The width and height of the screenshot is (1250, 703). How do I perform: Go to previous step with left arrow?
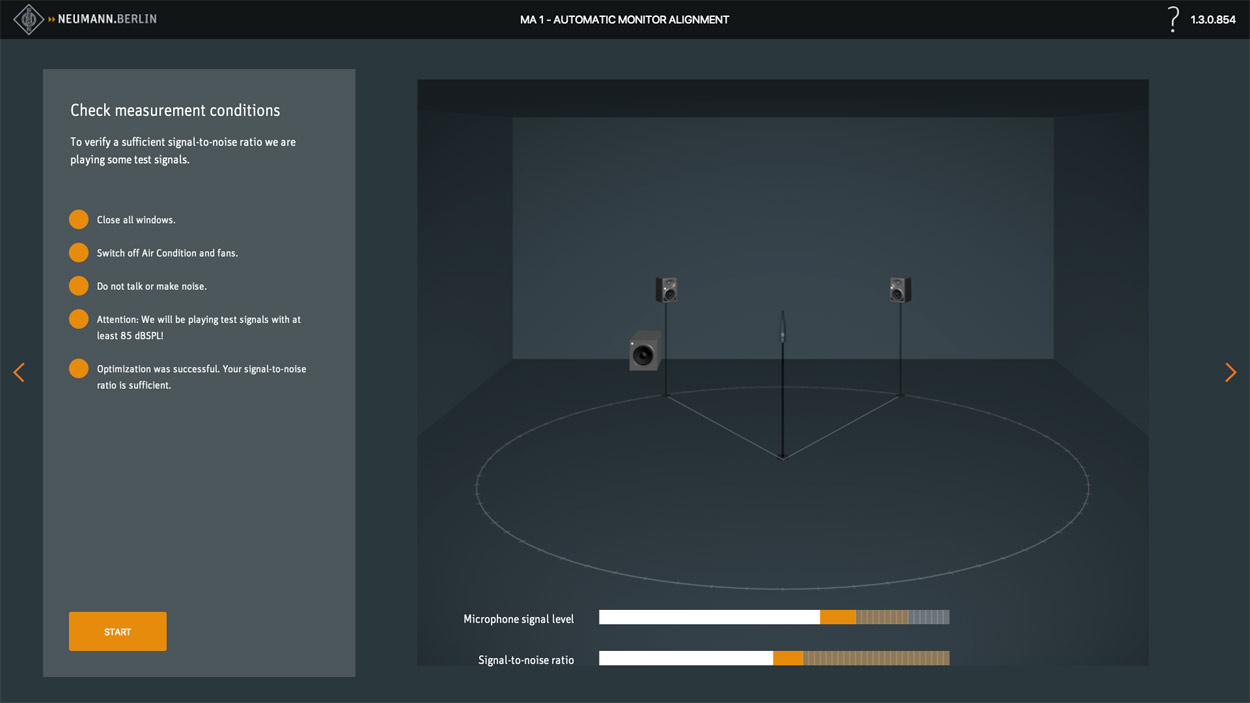(19, 372)
